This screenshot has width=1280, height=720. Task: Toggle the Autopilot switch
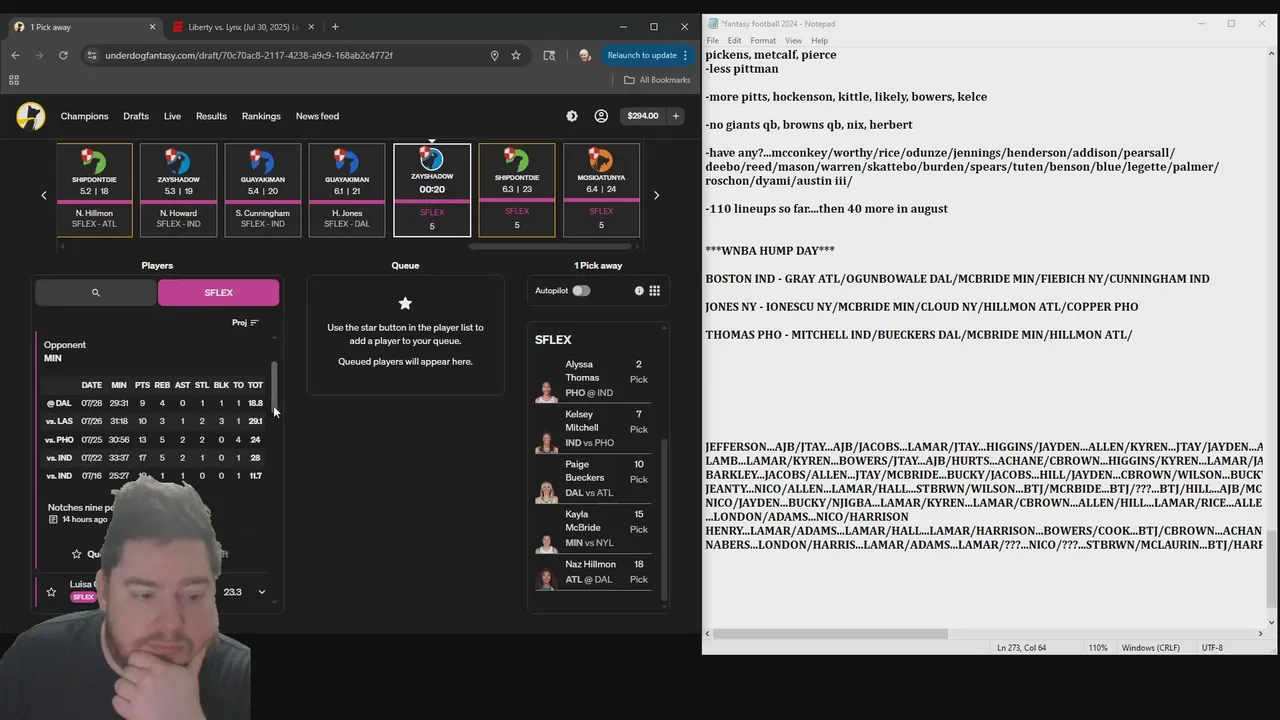pos(581,291)
